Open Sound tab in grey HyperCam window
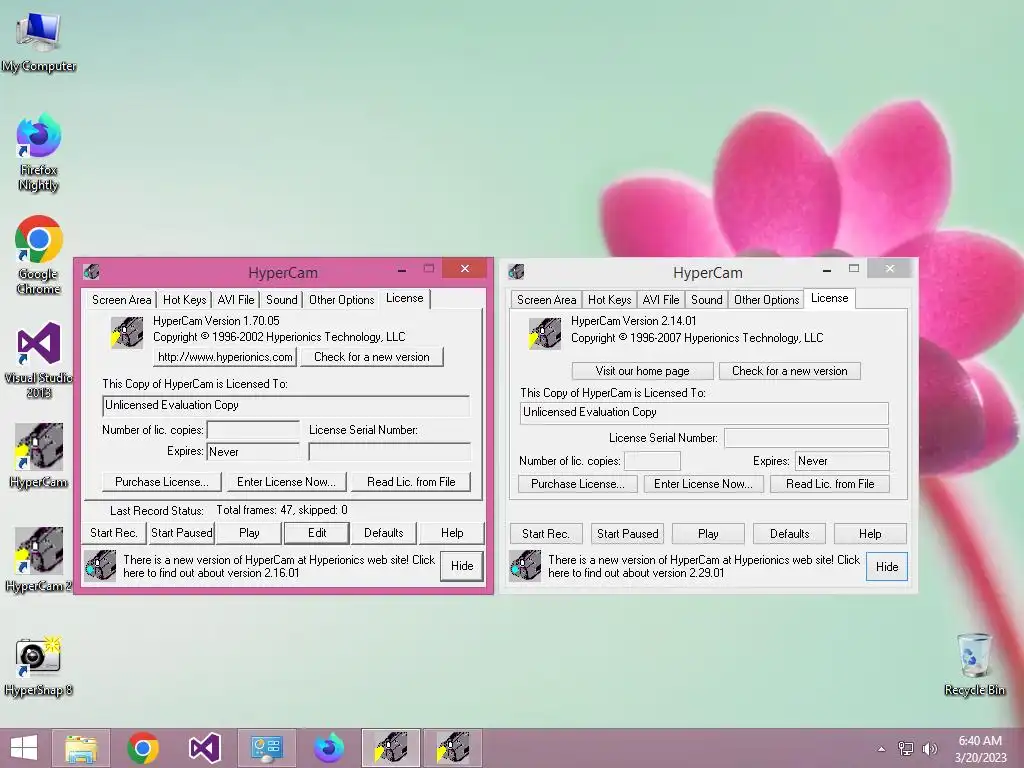This screenshot has height=768, width=1024. (707, 300)
